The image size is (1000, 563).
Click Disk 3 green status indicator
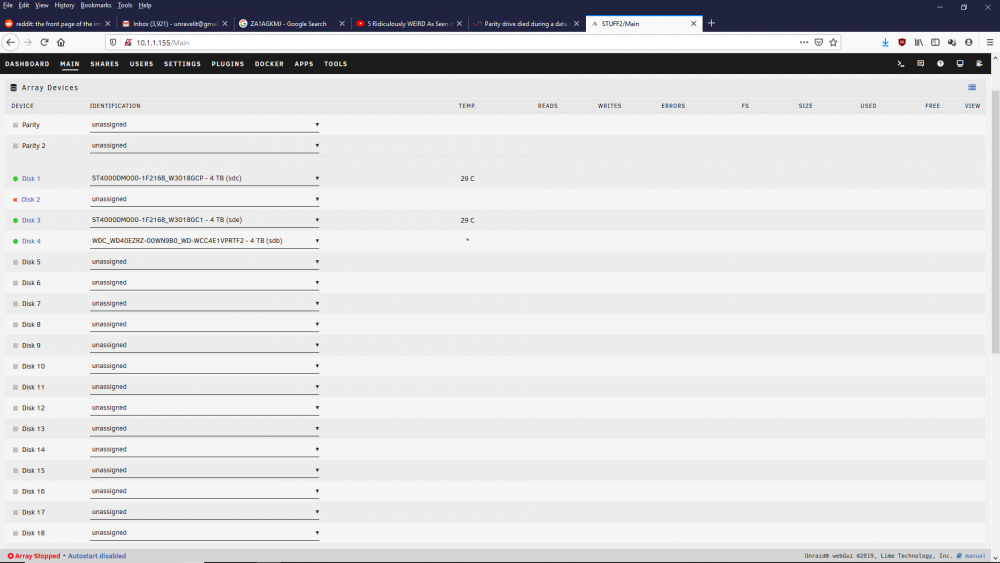(x=15, y=221)
